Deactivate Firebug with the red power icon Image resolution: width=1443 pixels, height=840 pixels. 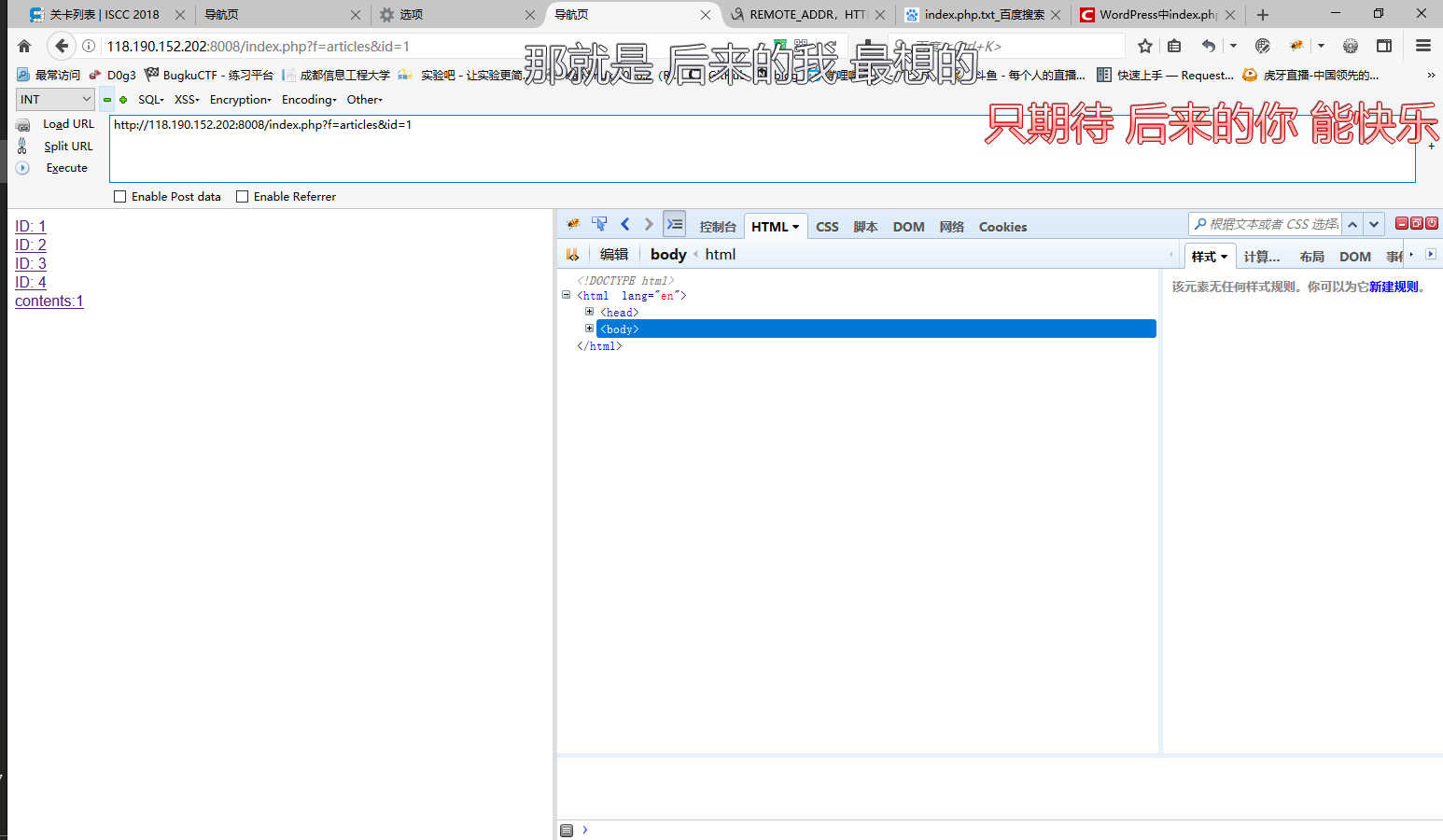[x=1432, y=223]
